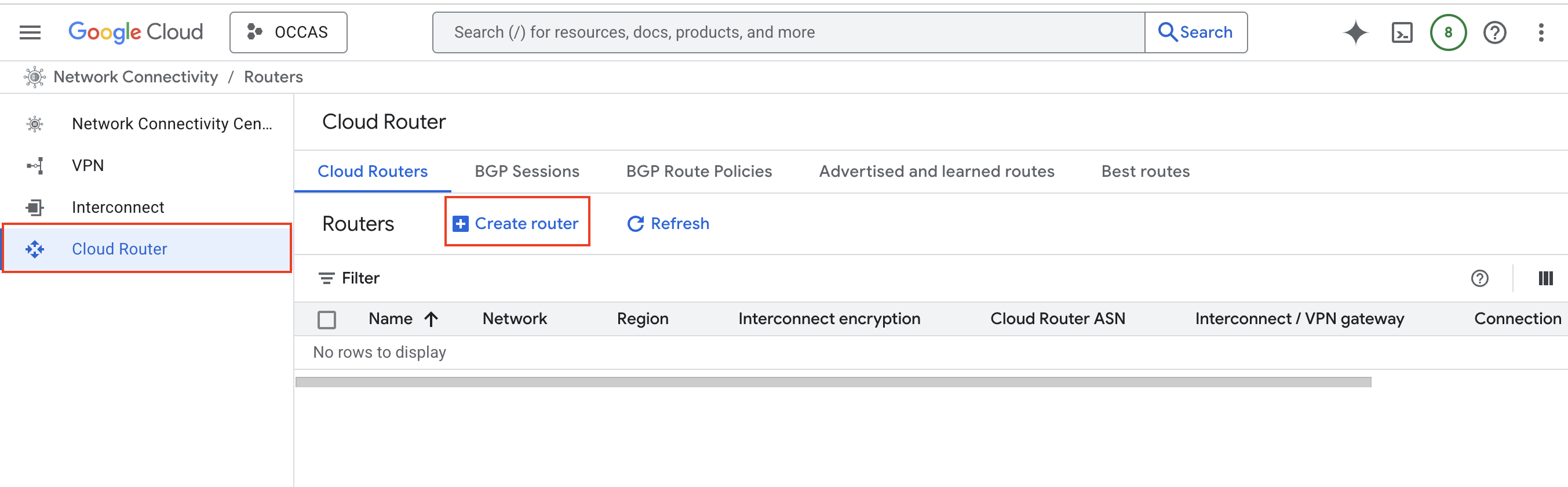1568x487 pixels.
Task: Switch to the Cloud Routers tab
Action: pos(373,172)
